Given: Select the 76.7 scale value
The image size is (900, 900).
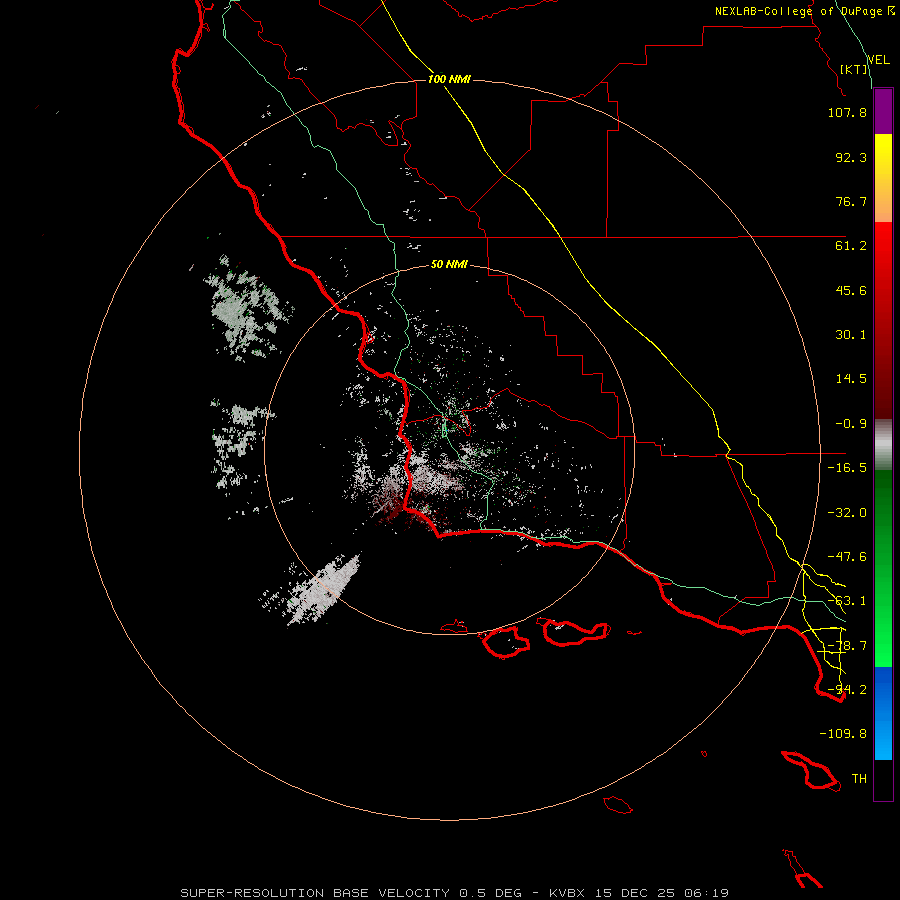Looking at the screenshot, I should coord(851,201).
